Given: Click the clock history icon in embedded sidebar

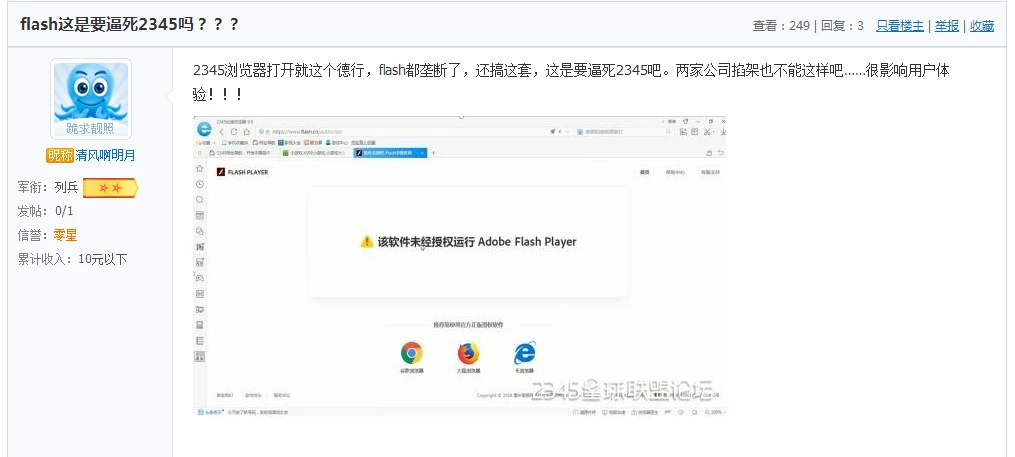Looking at the screenshot, I should 200,184.
